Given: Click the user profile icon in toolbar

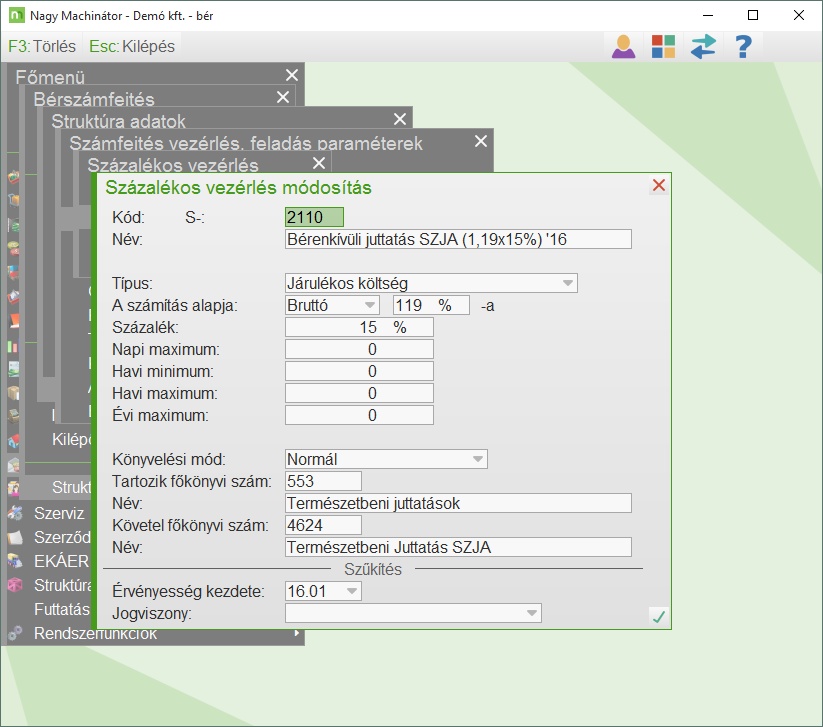Looking at the screenshot, I should point(624,46).
